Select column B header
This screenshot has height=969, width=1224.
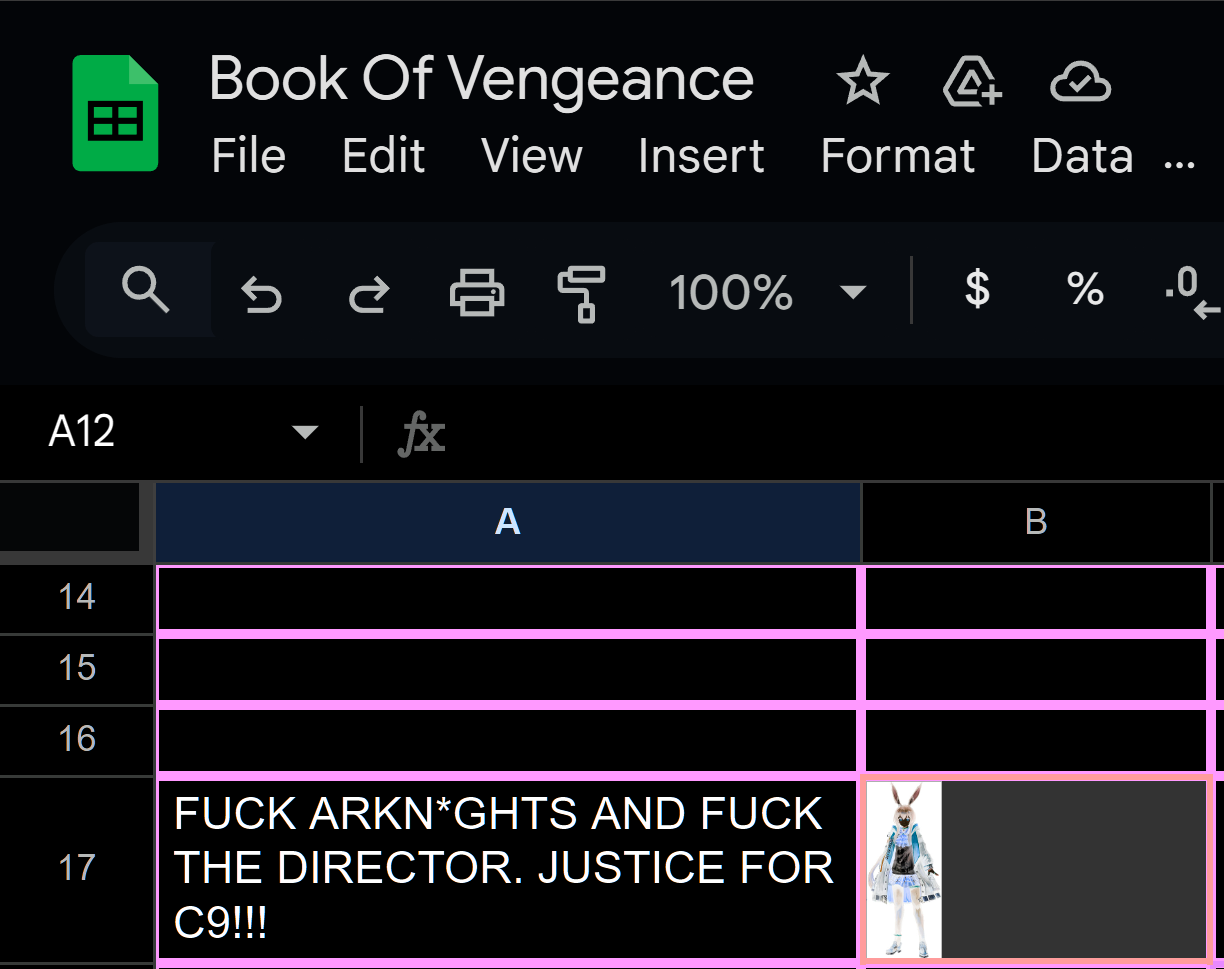[x=1036, y=521]
